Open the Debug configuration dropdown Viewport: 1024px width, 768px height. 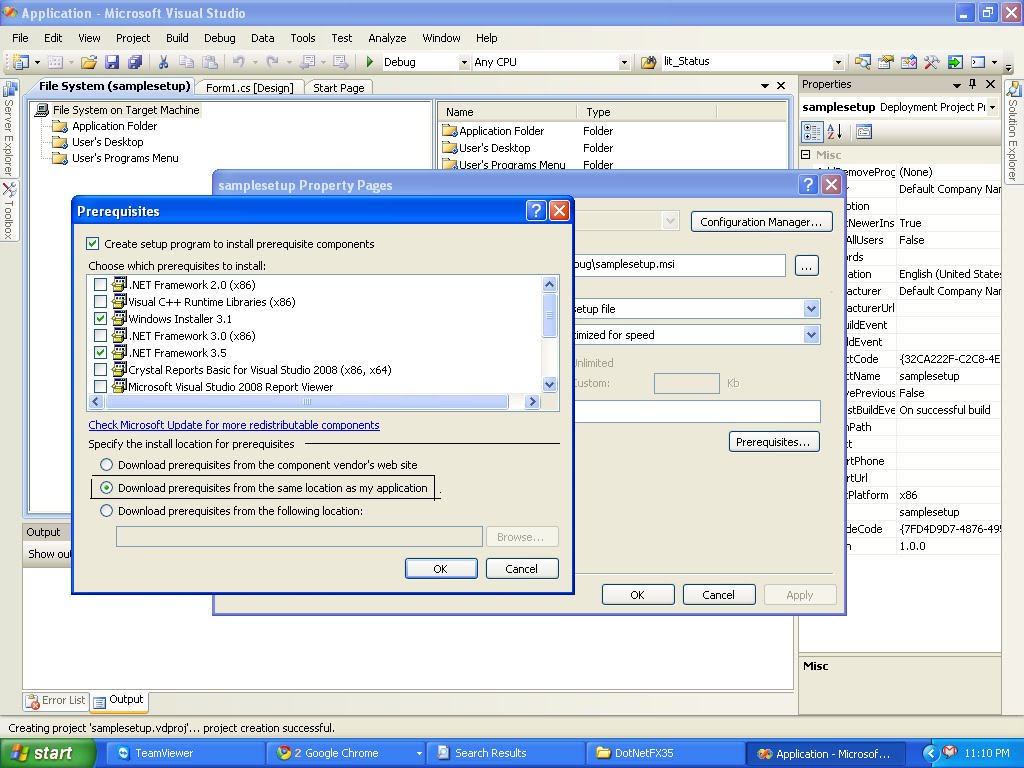coord(464,62)
